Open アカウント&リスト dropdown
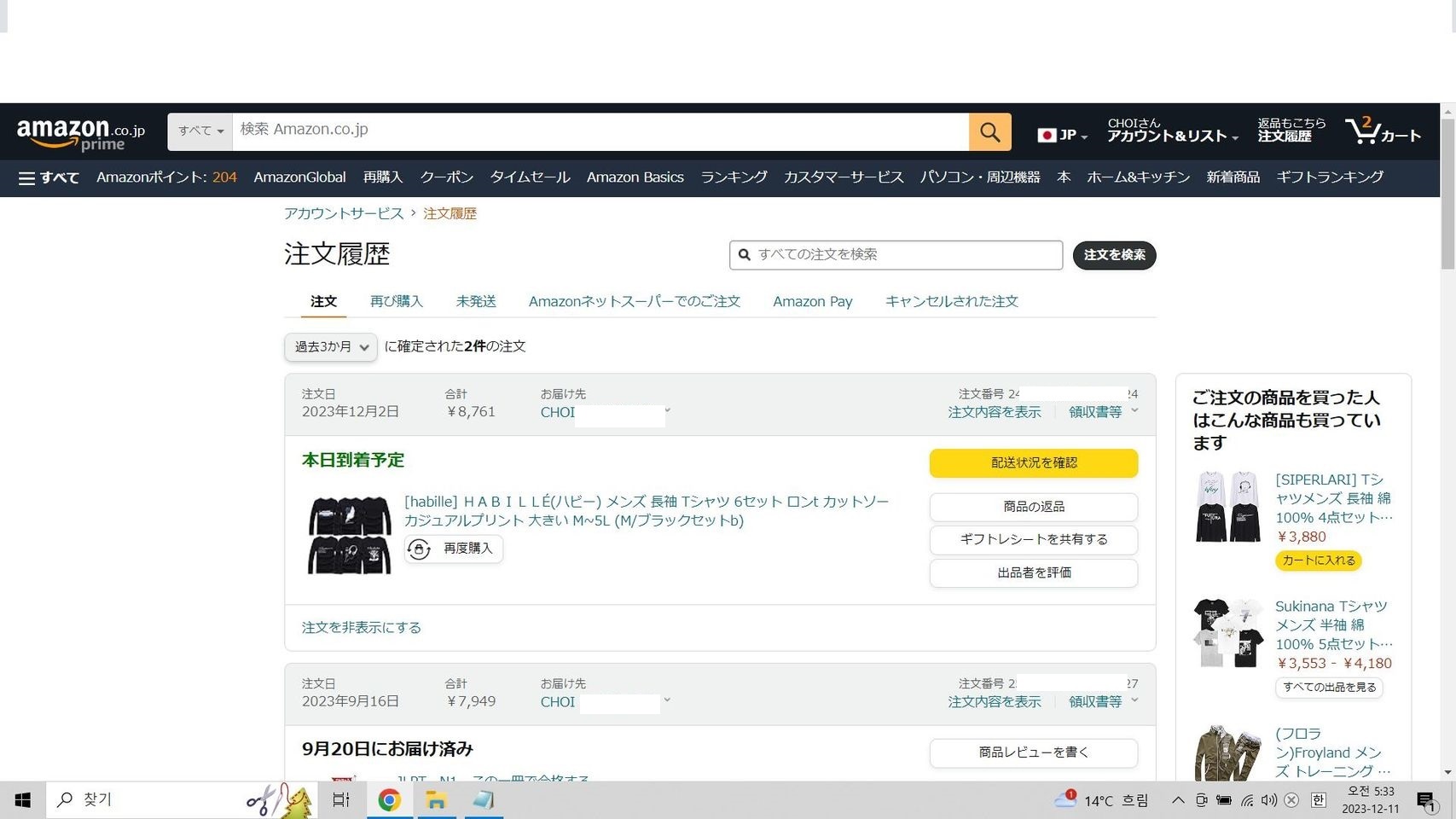 (x=1173, y=131)
